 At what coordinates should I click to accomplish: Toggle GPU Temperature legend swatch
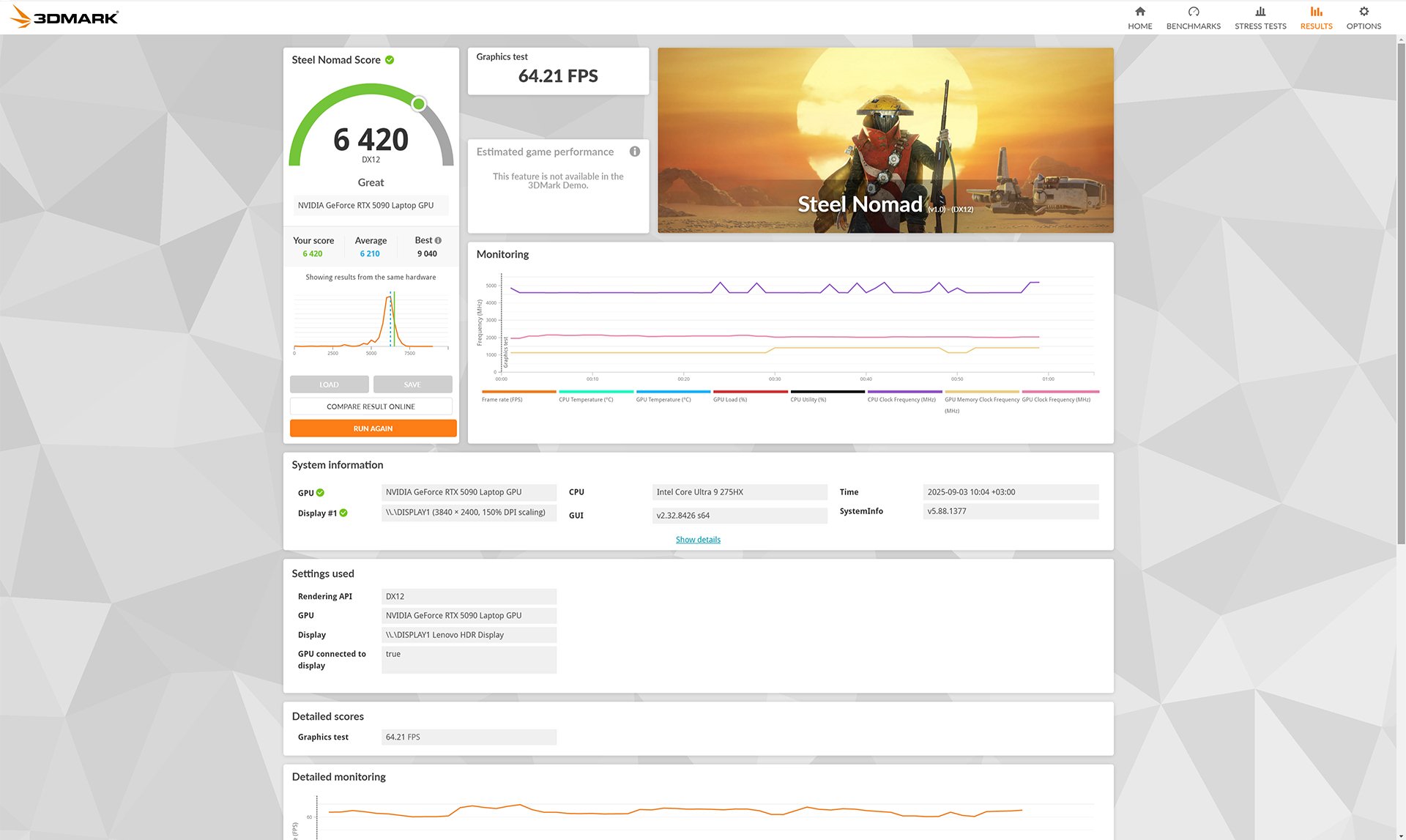(673, 392)
